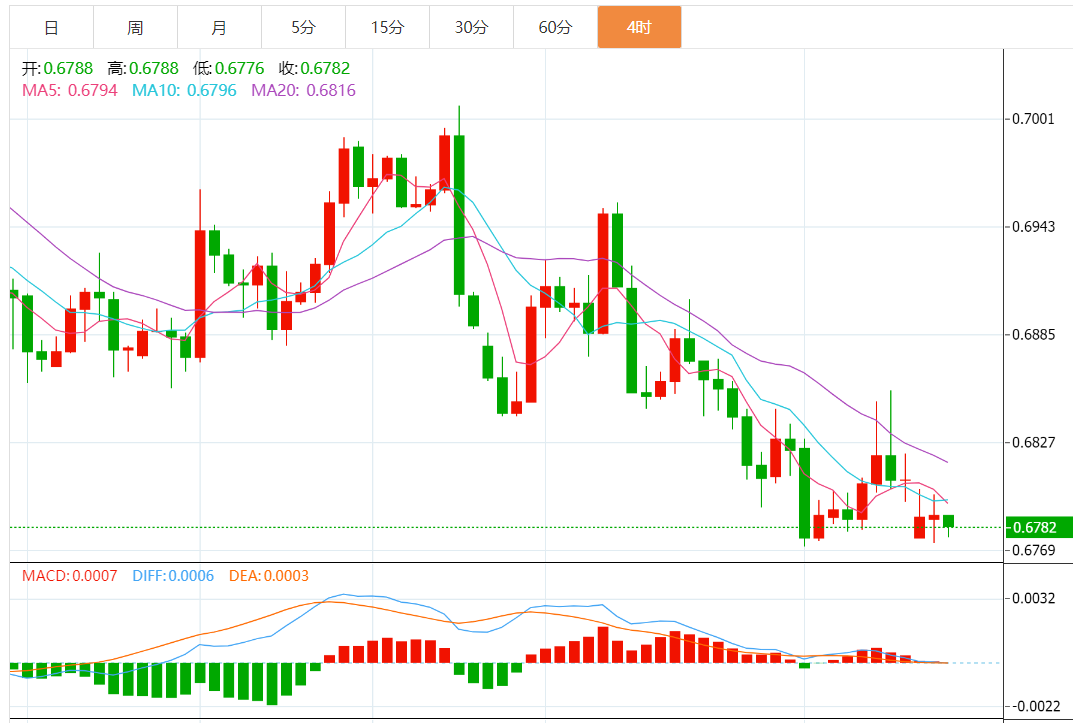
Task: Click the DIFF:0.0006 indicator label
Action: coord(173,576)
